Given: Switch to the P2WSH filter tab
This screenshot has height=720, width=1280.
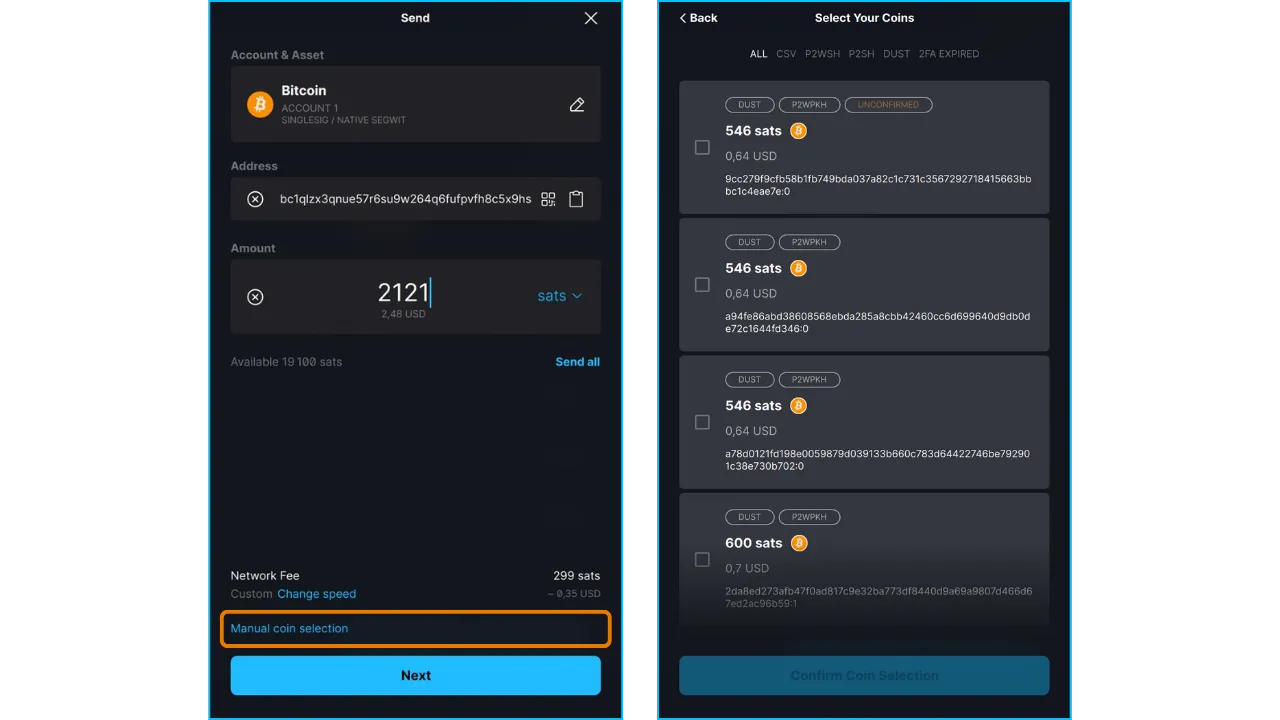Looking at the screenshot, I should pos(822,54).
